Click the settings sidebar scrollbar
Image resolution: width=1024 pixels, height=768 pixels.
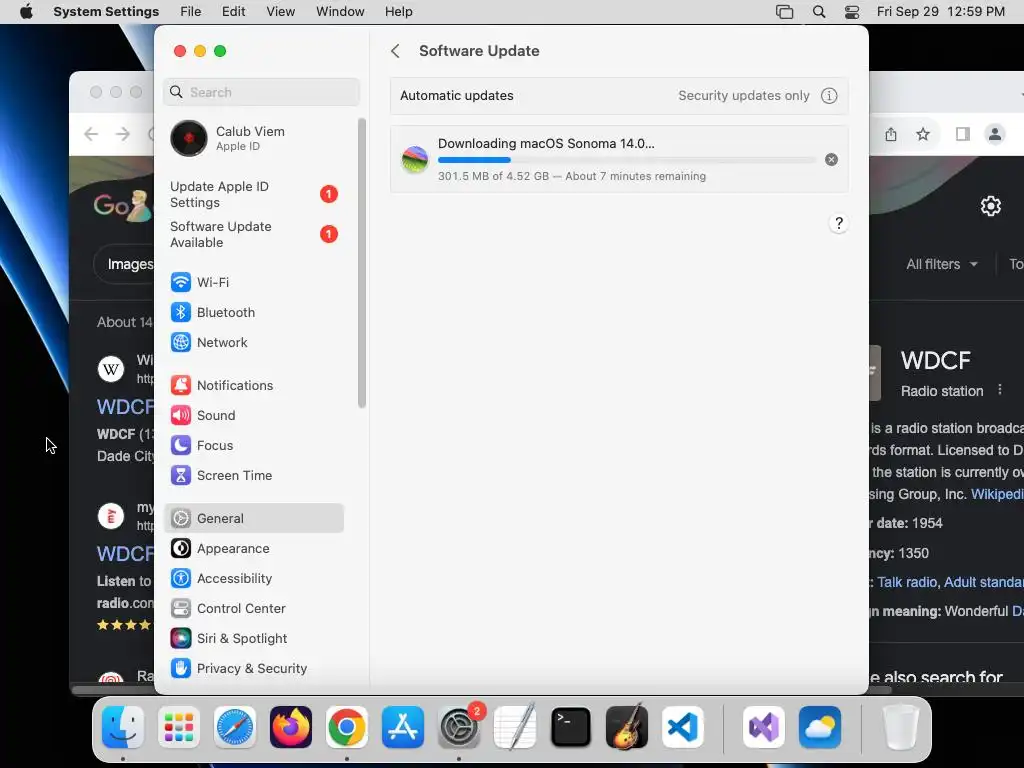tap(361, 263)
